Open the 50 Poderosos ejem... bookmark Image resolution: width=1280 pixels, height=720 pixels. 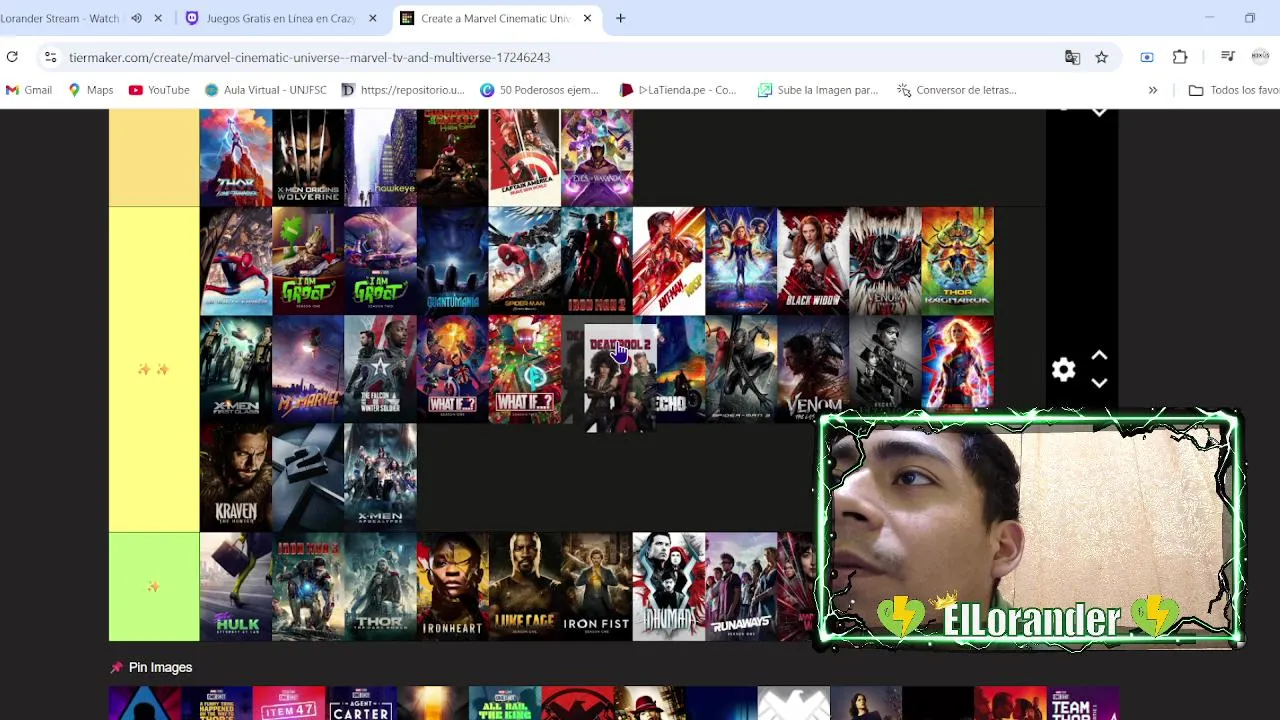coord(539,90)
